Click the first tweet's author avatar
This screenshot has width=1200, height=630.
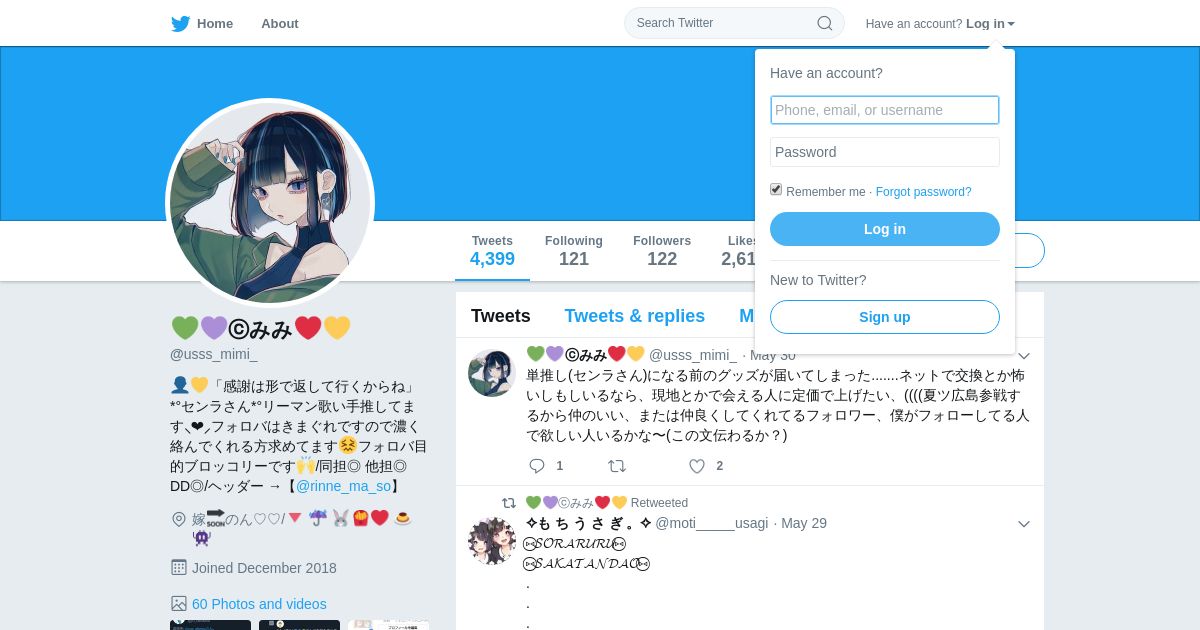pyautogui.click(x=492, y=373)
